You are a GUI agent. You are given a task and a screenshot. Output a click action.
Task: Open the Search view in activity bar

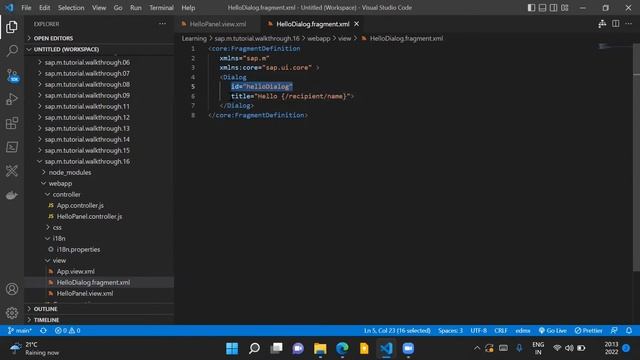(12, 51)
